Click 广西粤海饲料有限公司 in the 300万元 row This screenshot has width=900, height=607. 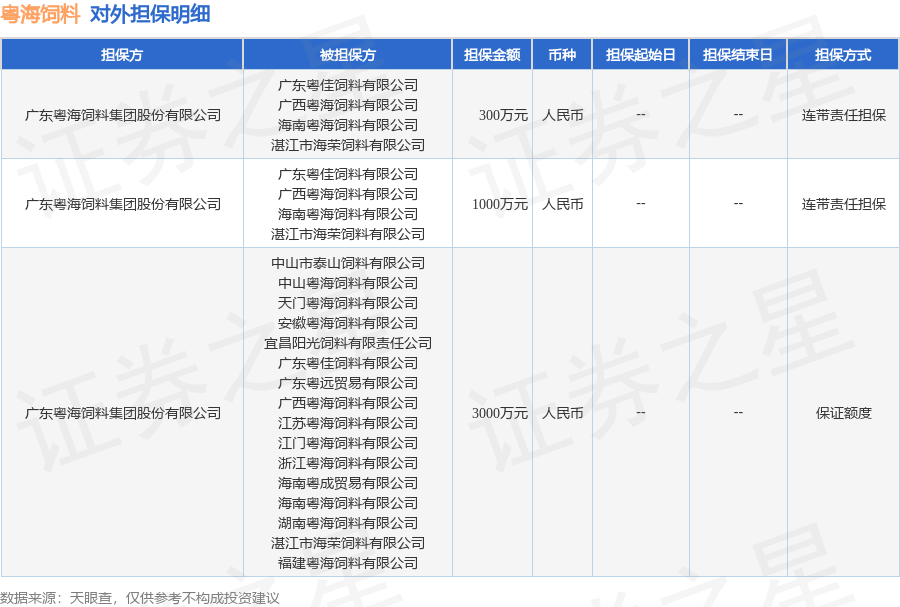click(x=348, y=106)
